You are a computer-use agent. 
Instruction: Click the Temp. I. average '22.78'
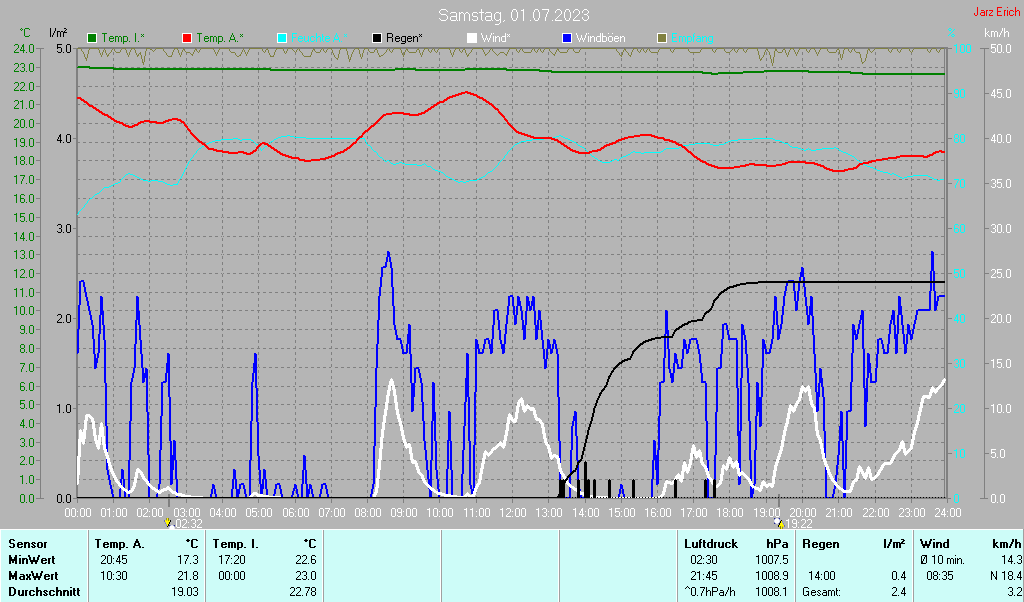coord(302,592)
